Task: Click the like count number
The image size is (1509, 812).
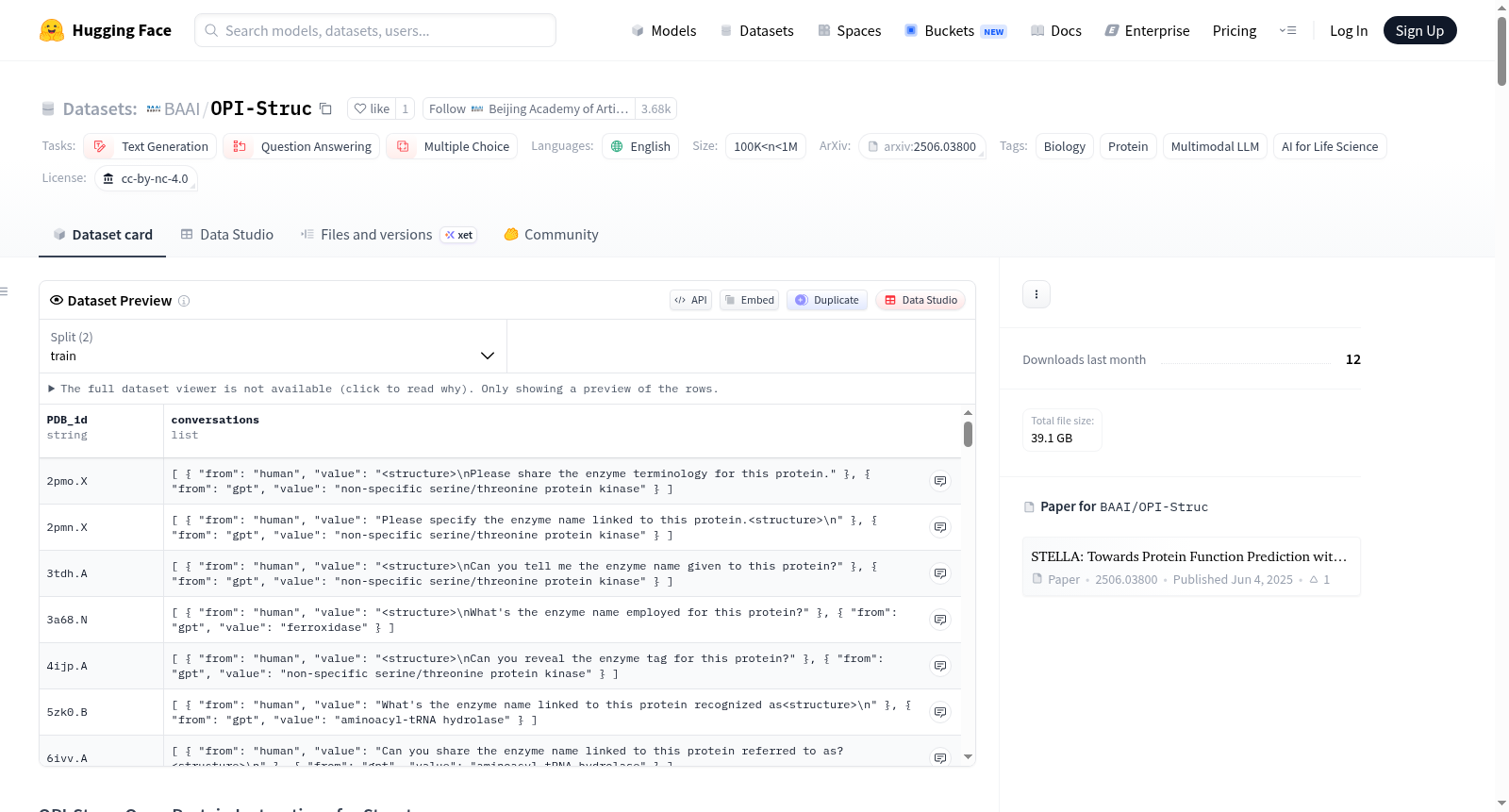Action: (406, 108)
